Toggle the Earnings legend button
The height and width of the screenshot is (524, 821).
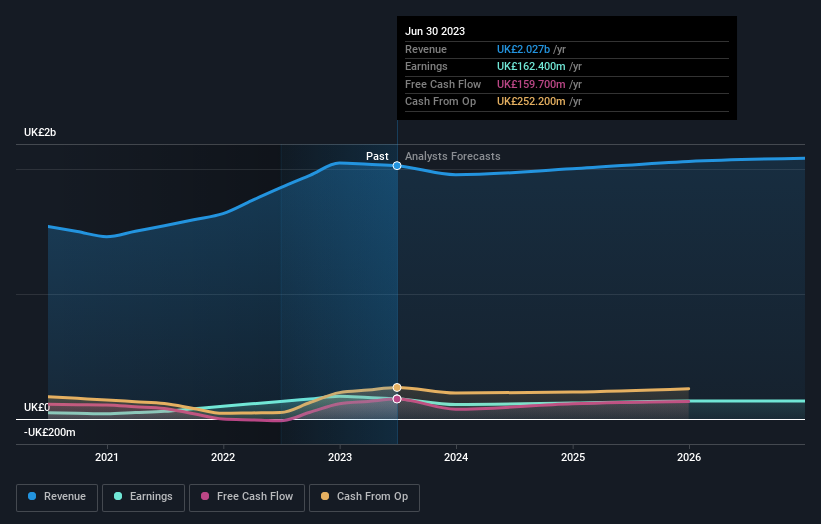pyautogui.click(x=143, y=497)
